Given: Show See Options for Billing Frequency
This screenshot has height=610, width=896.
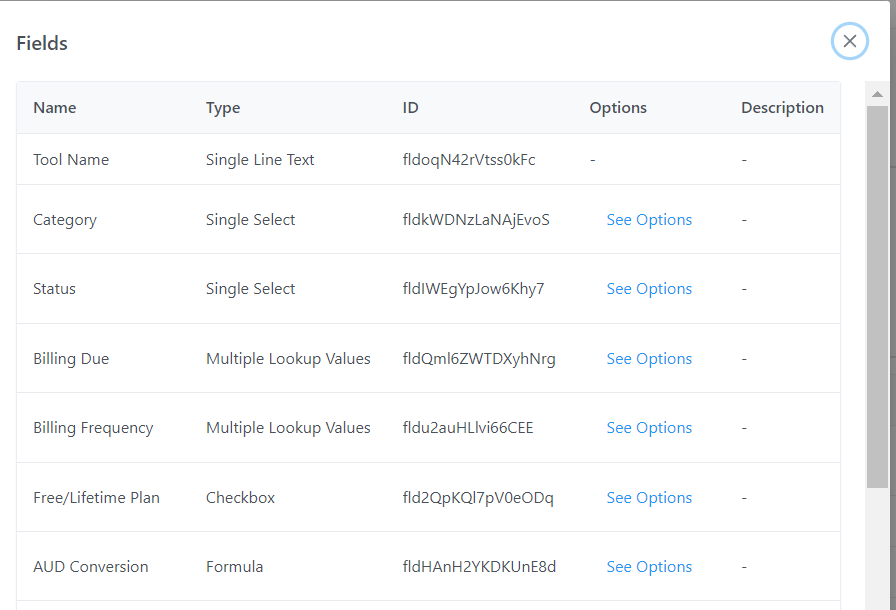Looking at the screenshot, I should pyautogui.click(x=649, y=428).
